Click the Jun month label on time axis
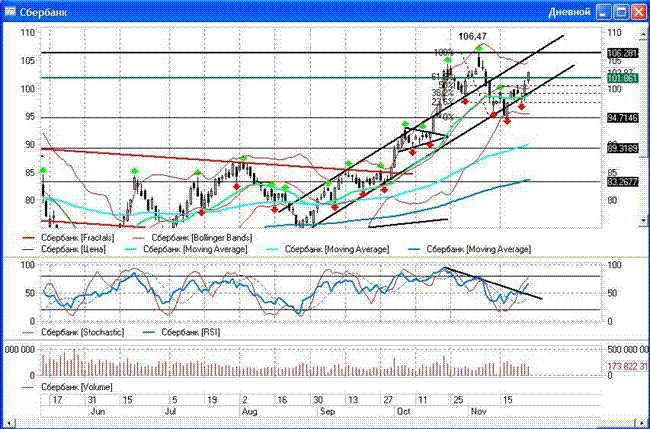 [x=97, y=412]
